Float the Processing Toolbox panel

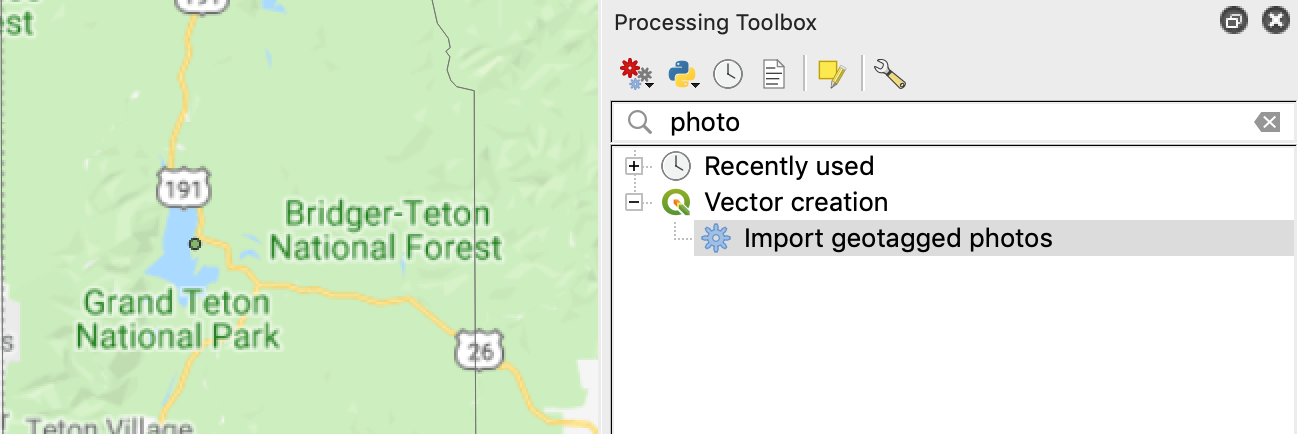coord(1234,21)
